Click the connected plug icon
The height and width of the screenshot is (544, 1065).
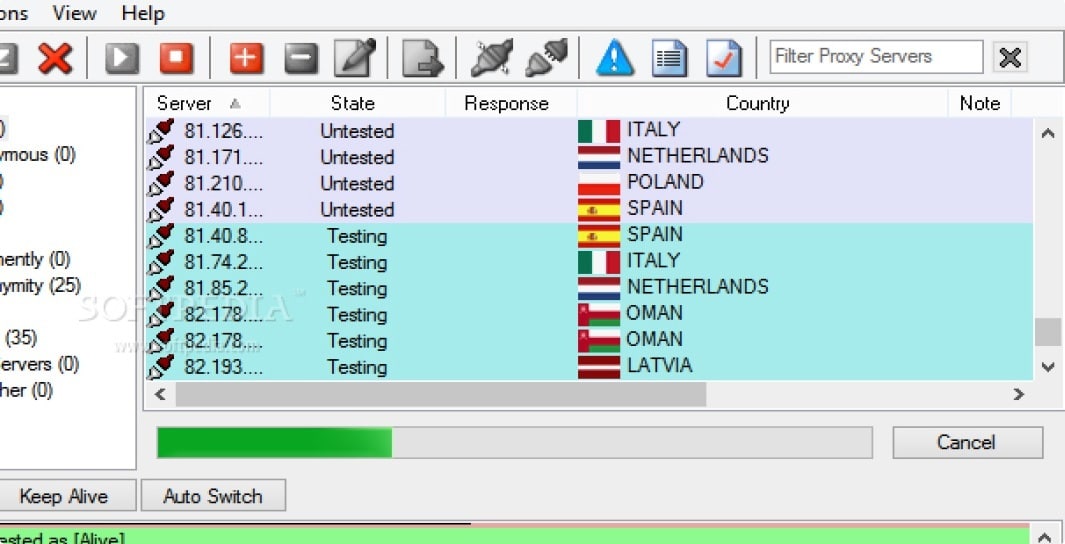click(492, 58)
